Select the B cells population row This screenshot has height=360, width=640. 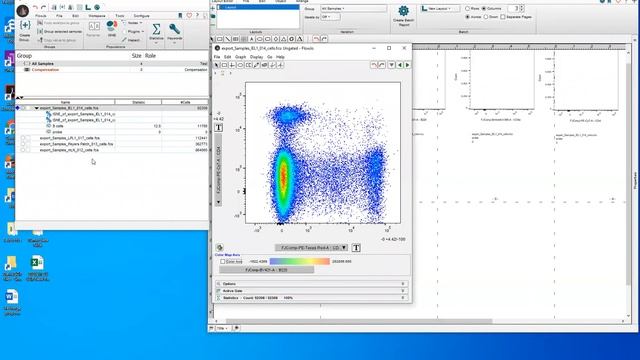pyautogui.click(x=112, y=126)
